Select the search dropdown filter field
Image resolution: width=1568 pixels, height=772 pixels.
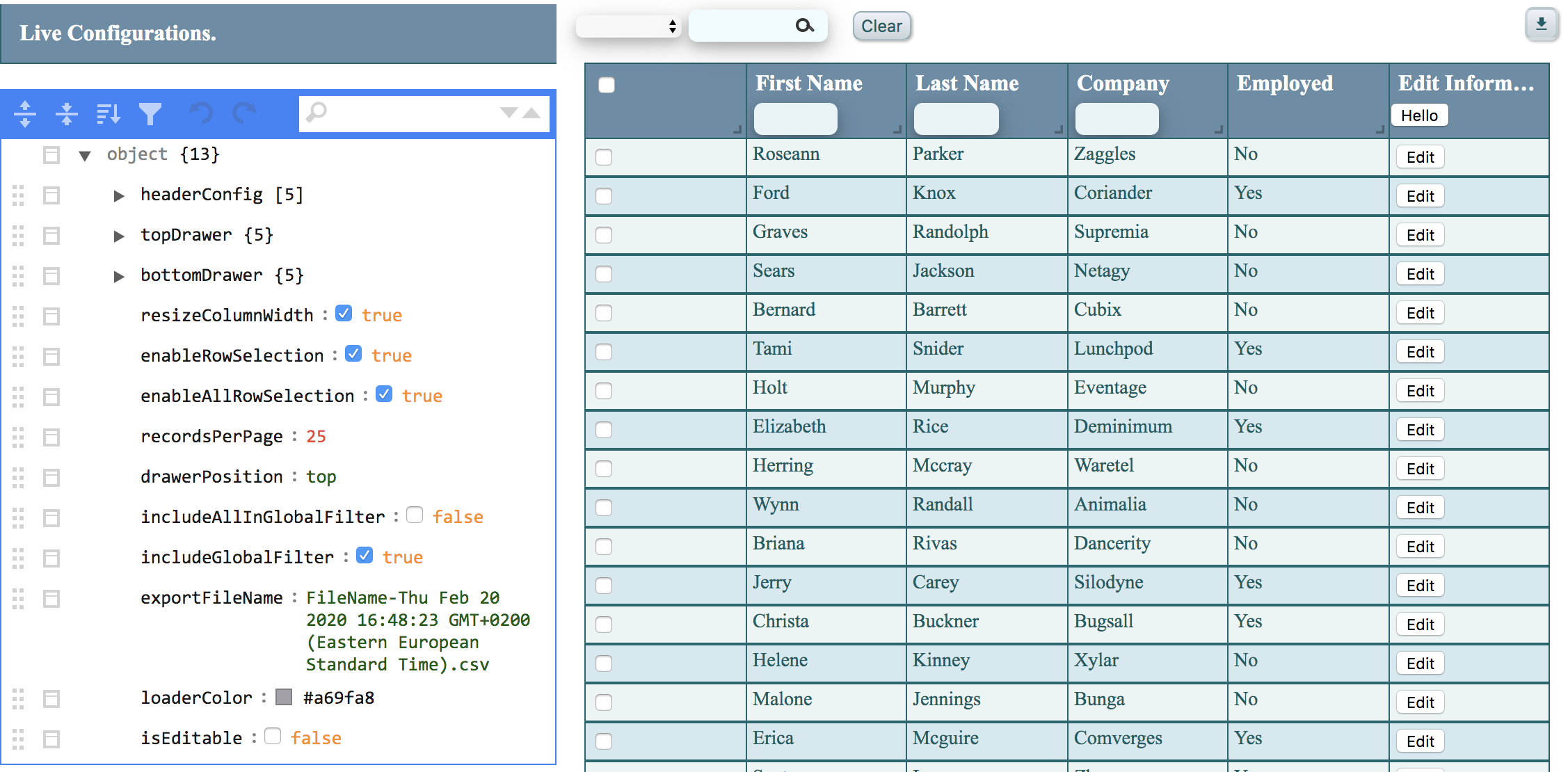point(630,25)
